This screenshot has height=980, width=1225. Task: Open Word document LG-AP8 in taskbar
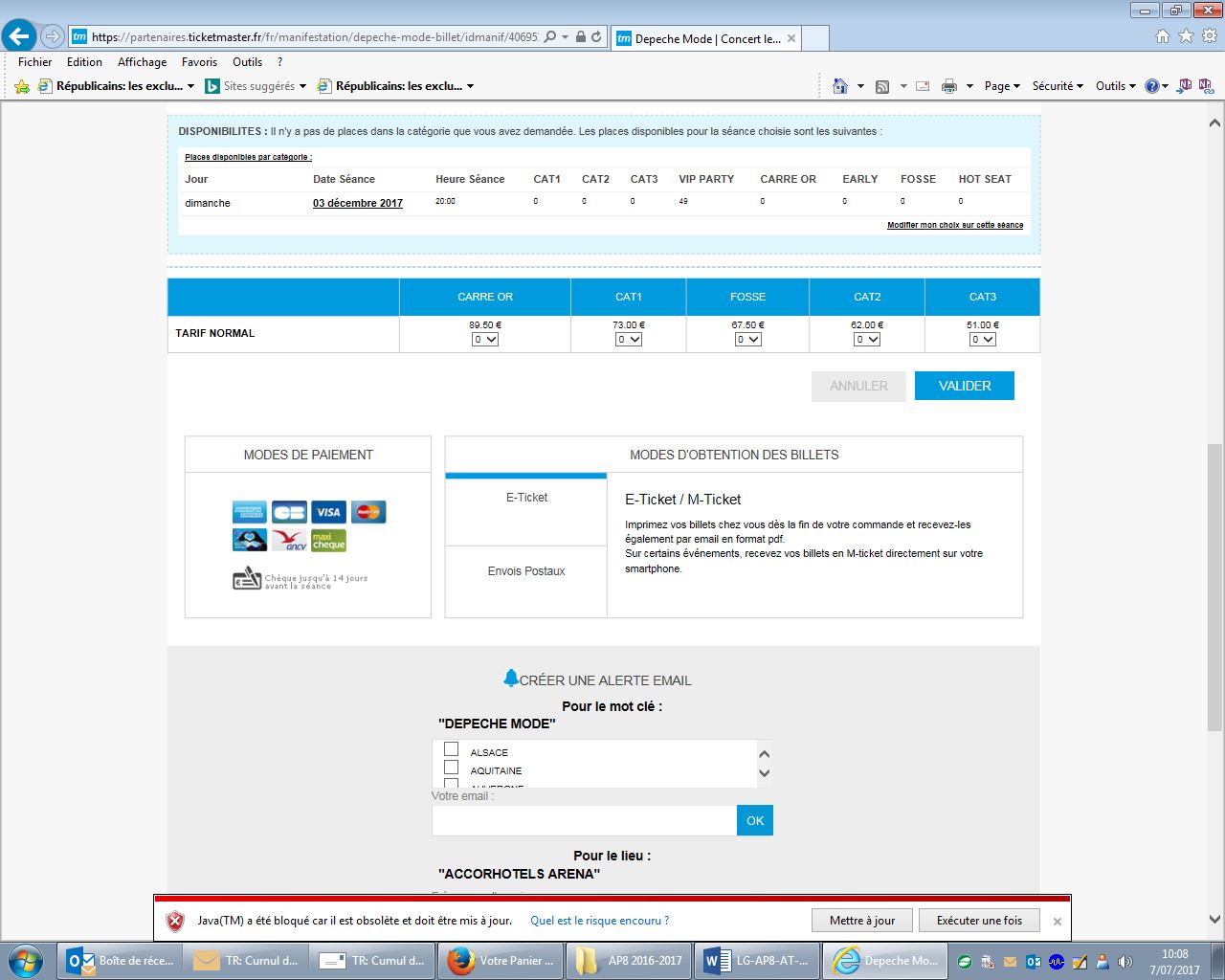point(755,960)
